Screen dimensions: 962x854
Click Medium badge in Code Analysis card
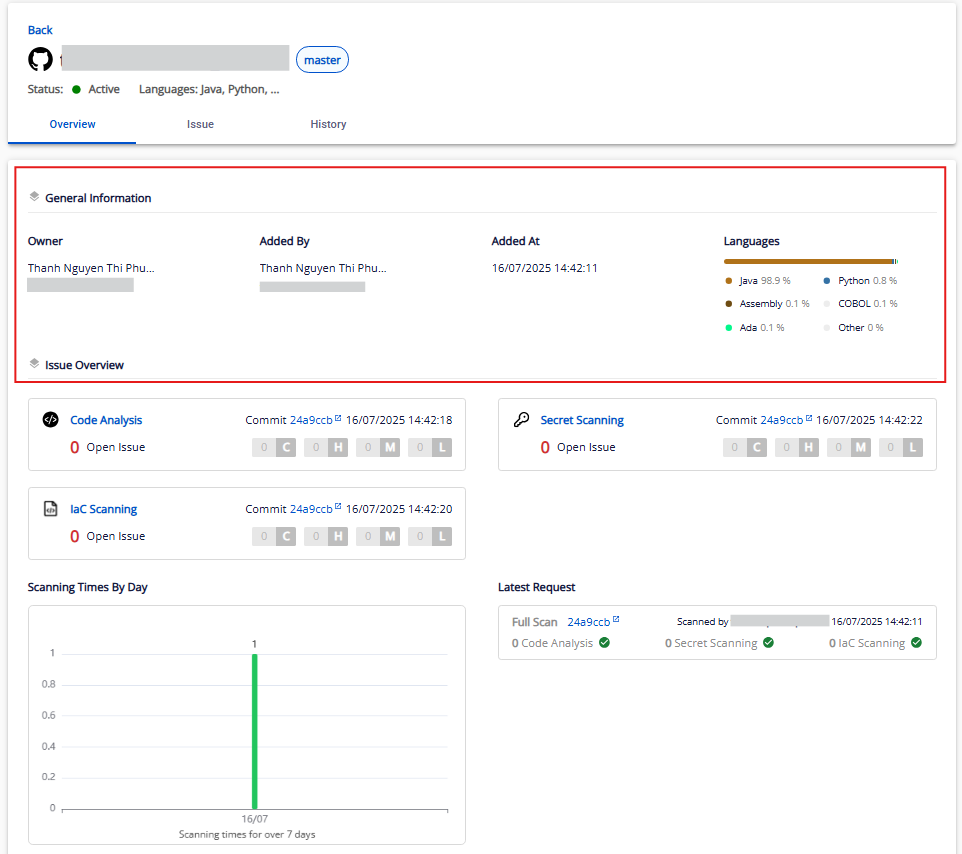(379, 447)
